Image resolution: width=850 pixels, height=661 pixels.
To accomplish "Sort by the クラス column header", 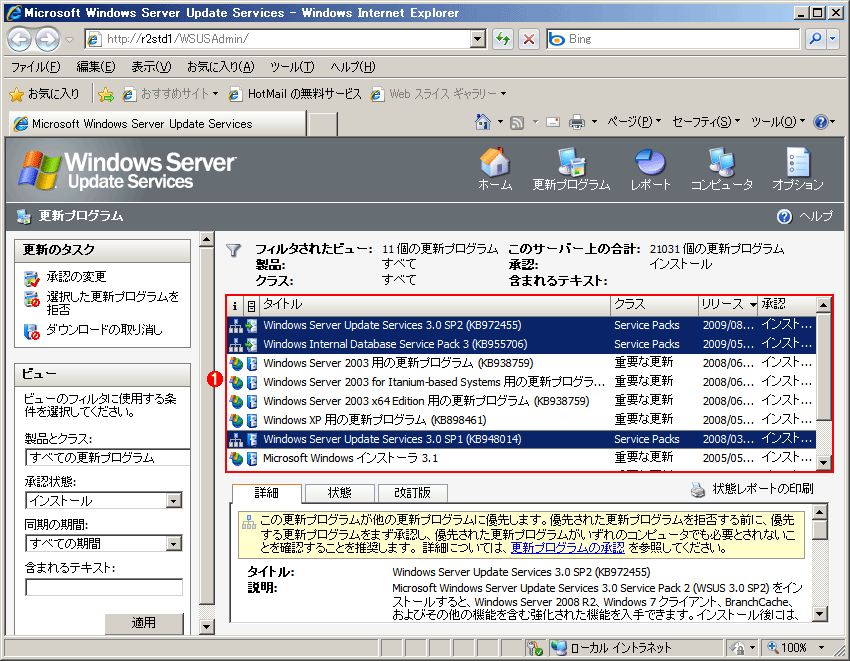I will click(654, 305).
